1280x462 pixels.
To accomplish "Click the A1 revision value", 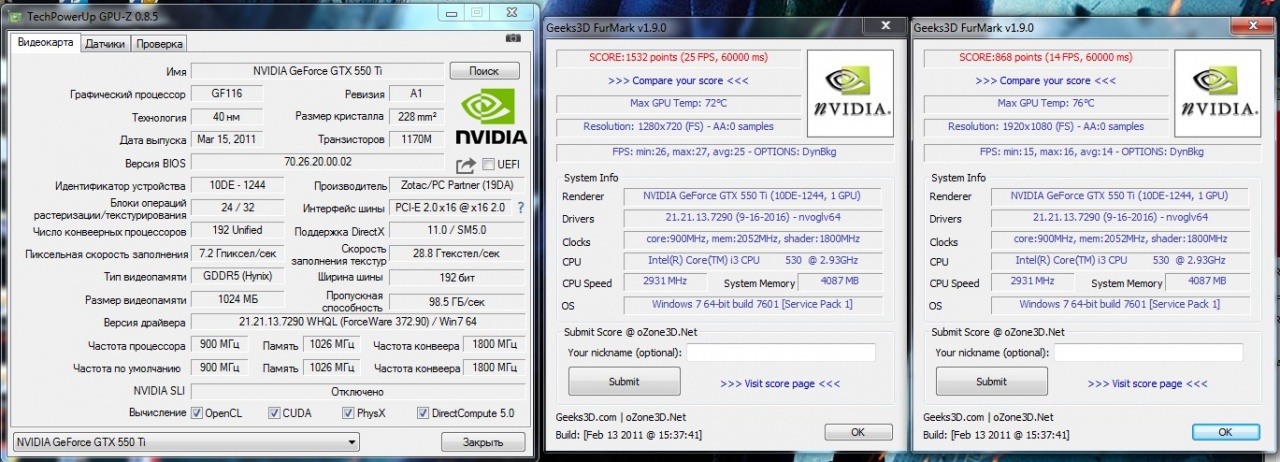I will pos(417,94).
